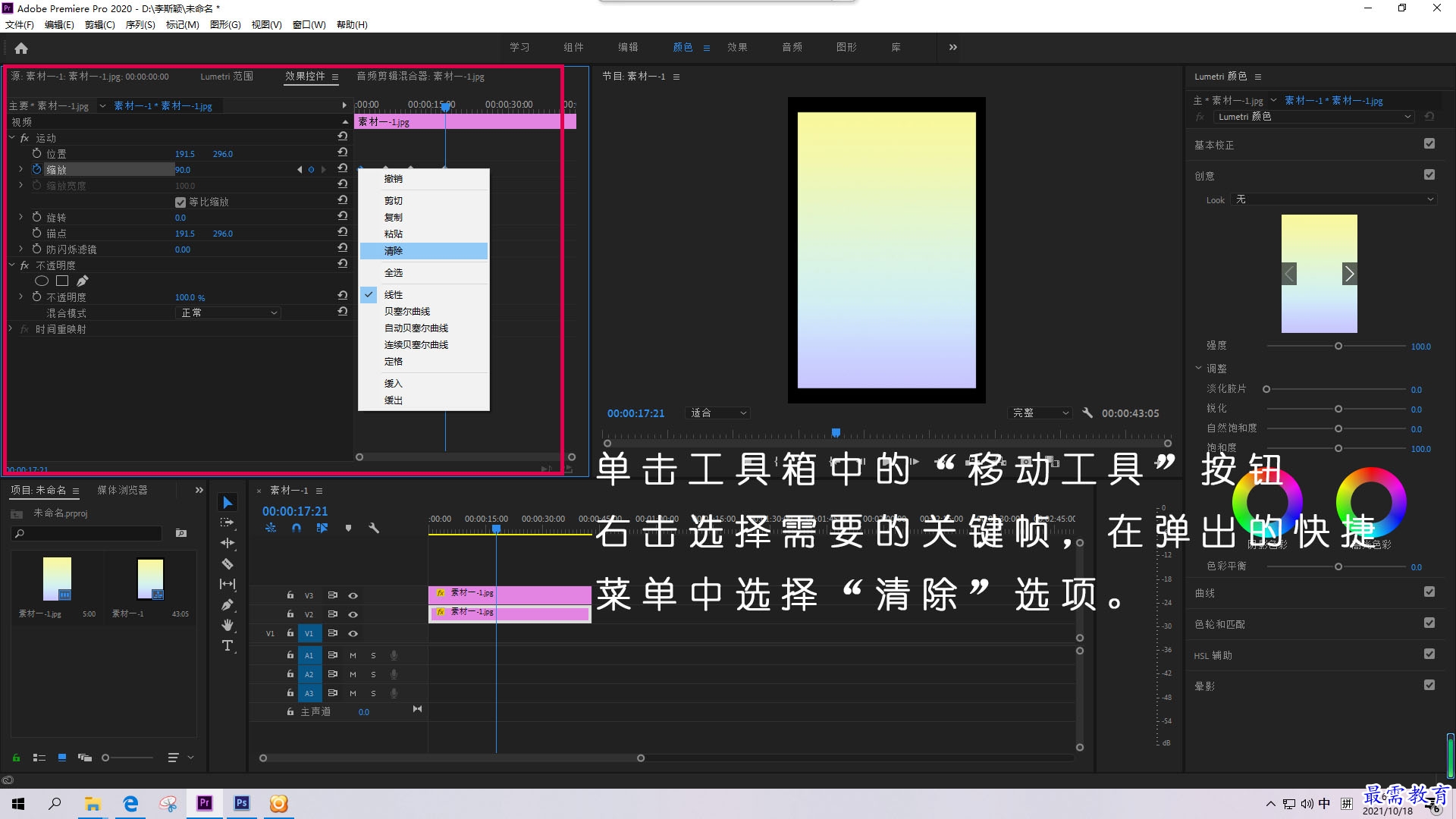Toggle the 创意 section checkbox
The width and height of the screenshot is (1456, 819).
click(1429, 174)
